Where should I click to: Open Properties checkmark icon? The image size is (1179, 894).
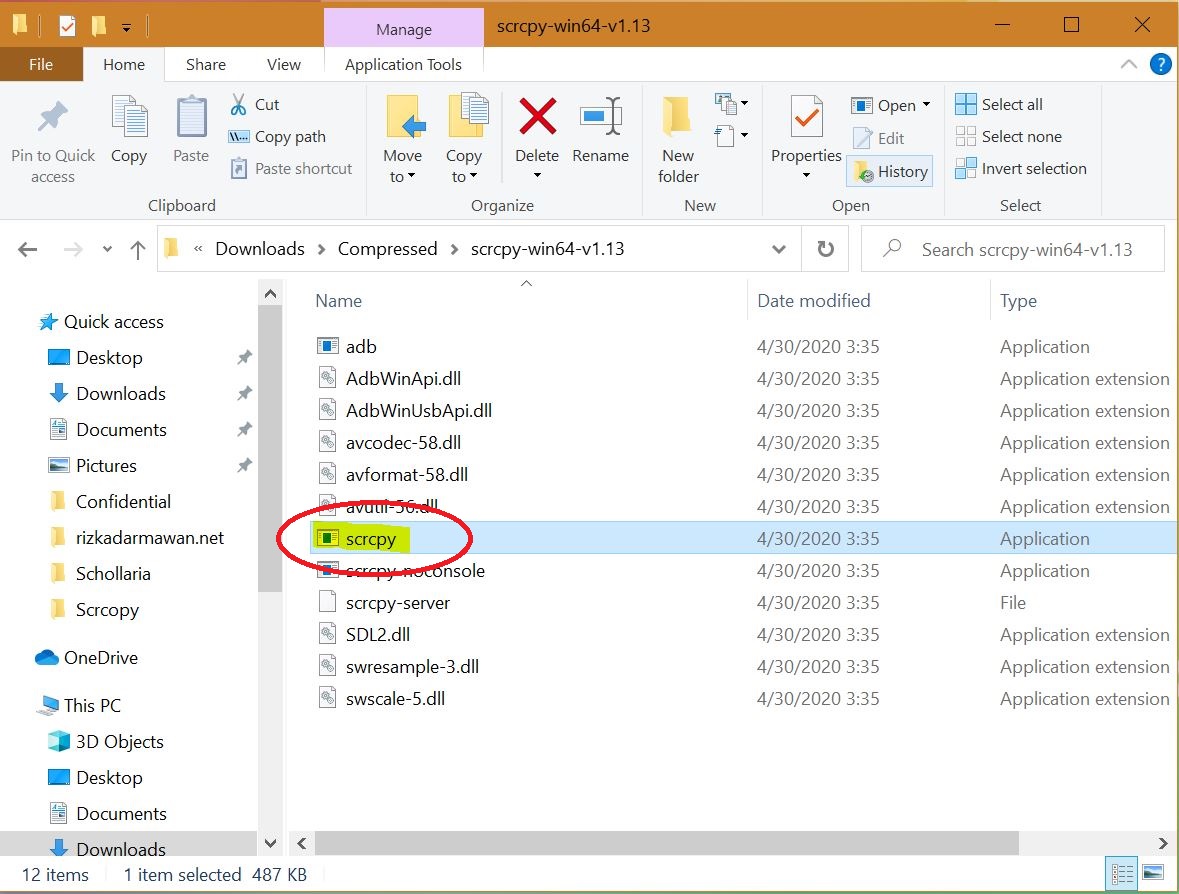pyautogui.click(x=807, y=117)
